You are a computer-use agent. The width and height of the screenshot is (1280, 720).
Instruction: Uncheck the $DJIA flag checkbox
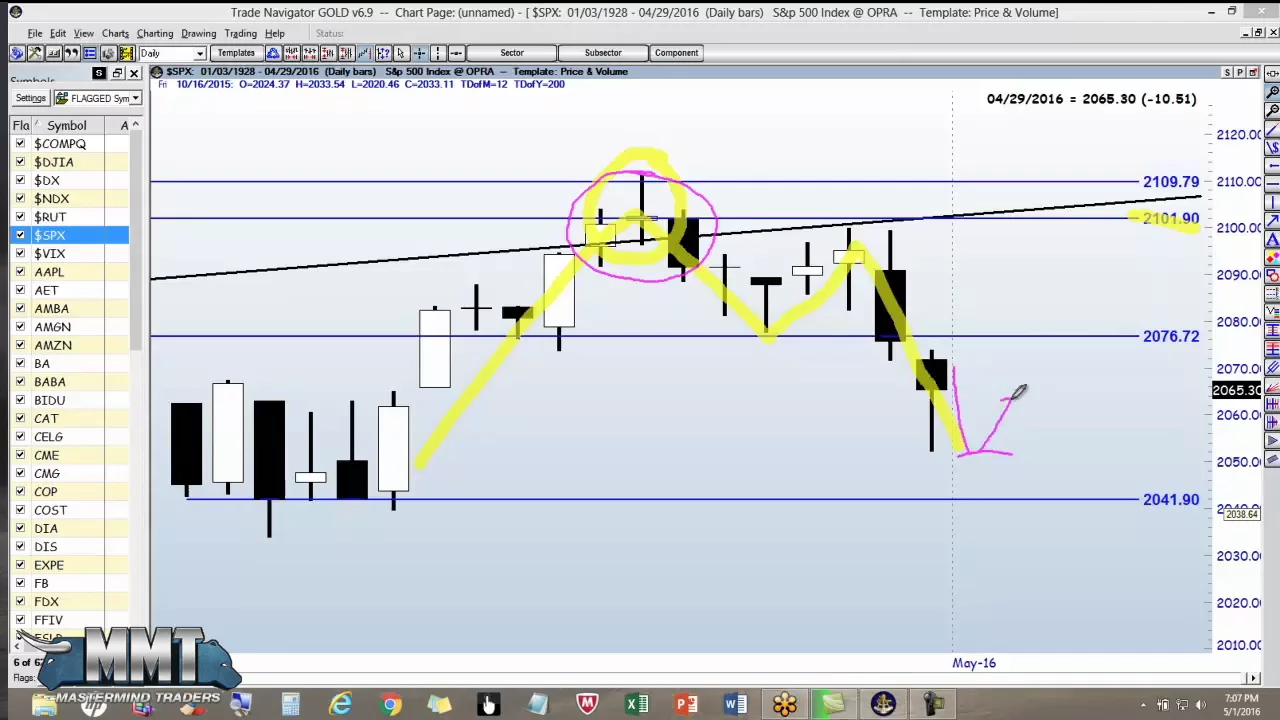[x=20, y=162]
